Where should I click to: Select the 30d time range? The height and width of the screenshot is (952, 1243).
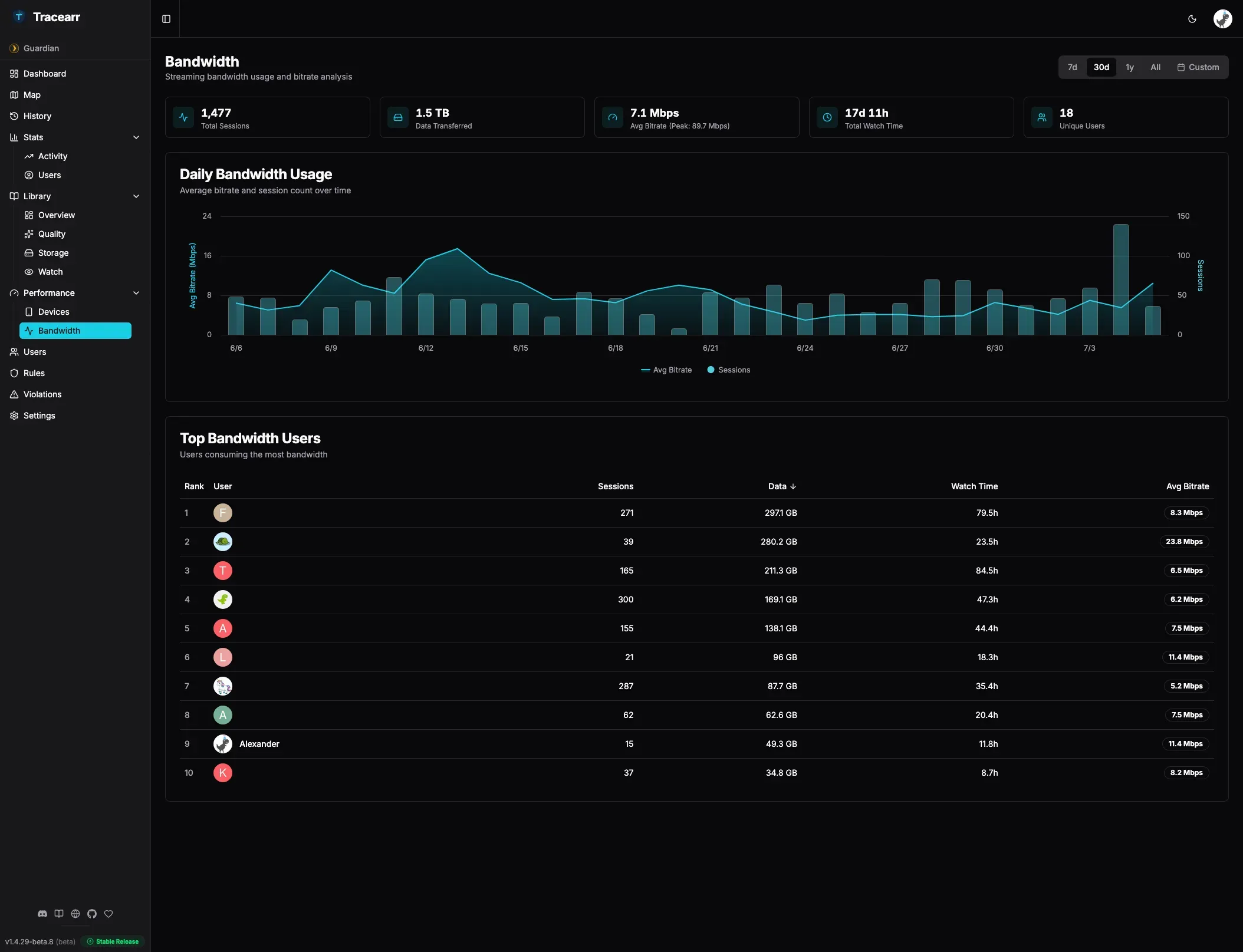pos(1101,67)
